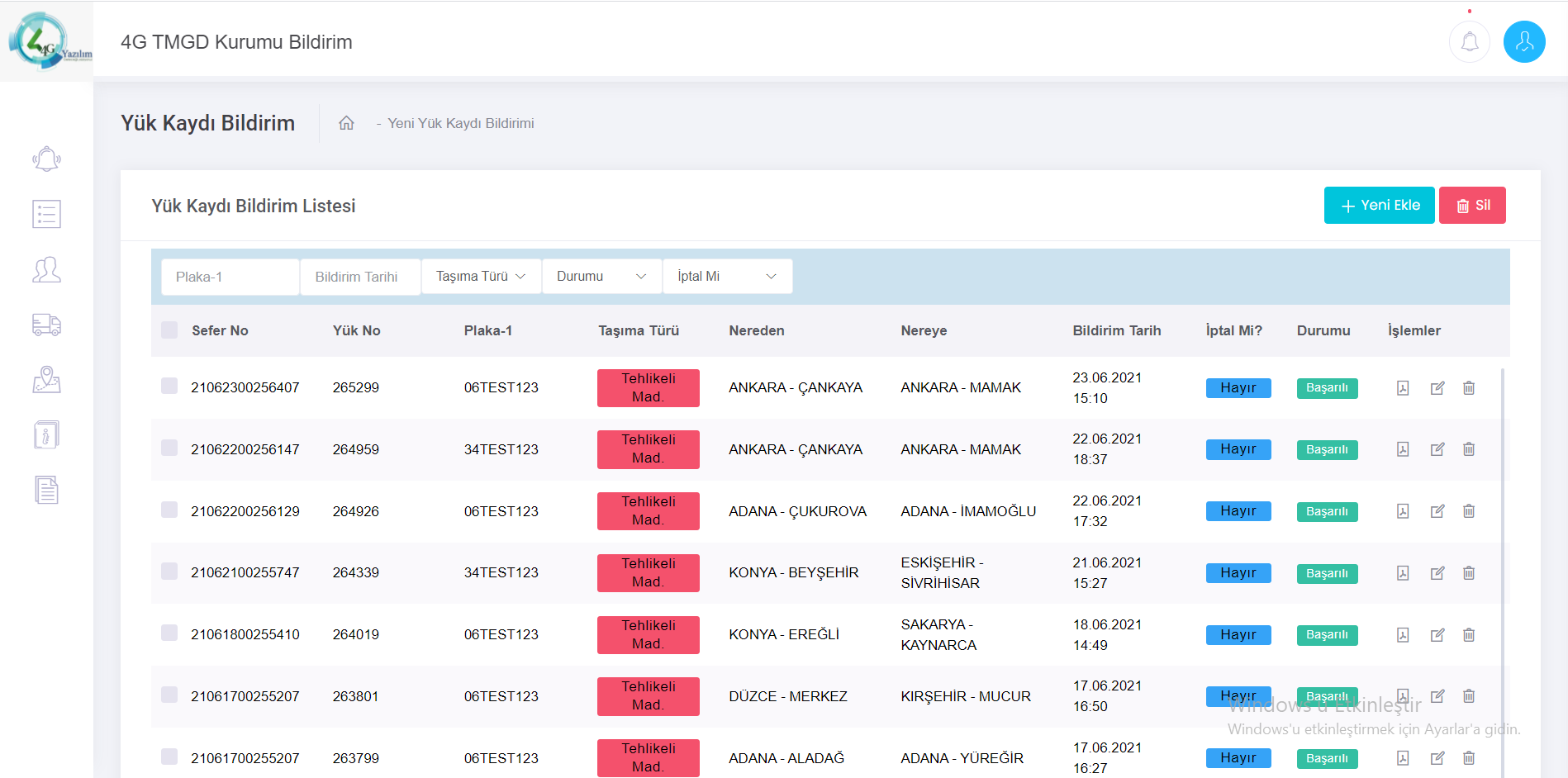Click the DÜZCE - MERKEZ origin cell

tap(788, 696)
